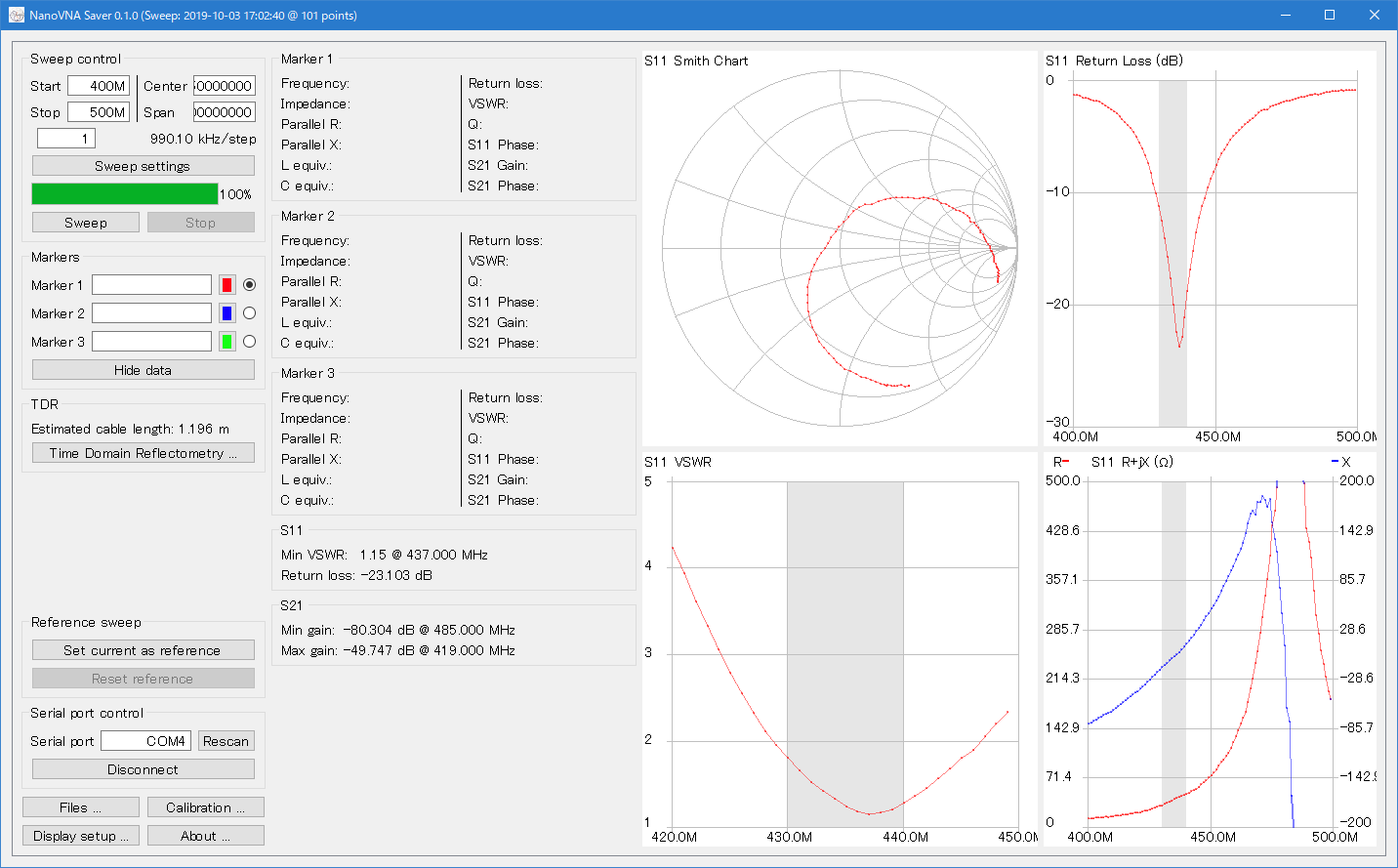Click the NanoVNA Saver title bar icon

tap(16, 15)
